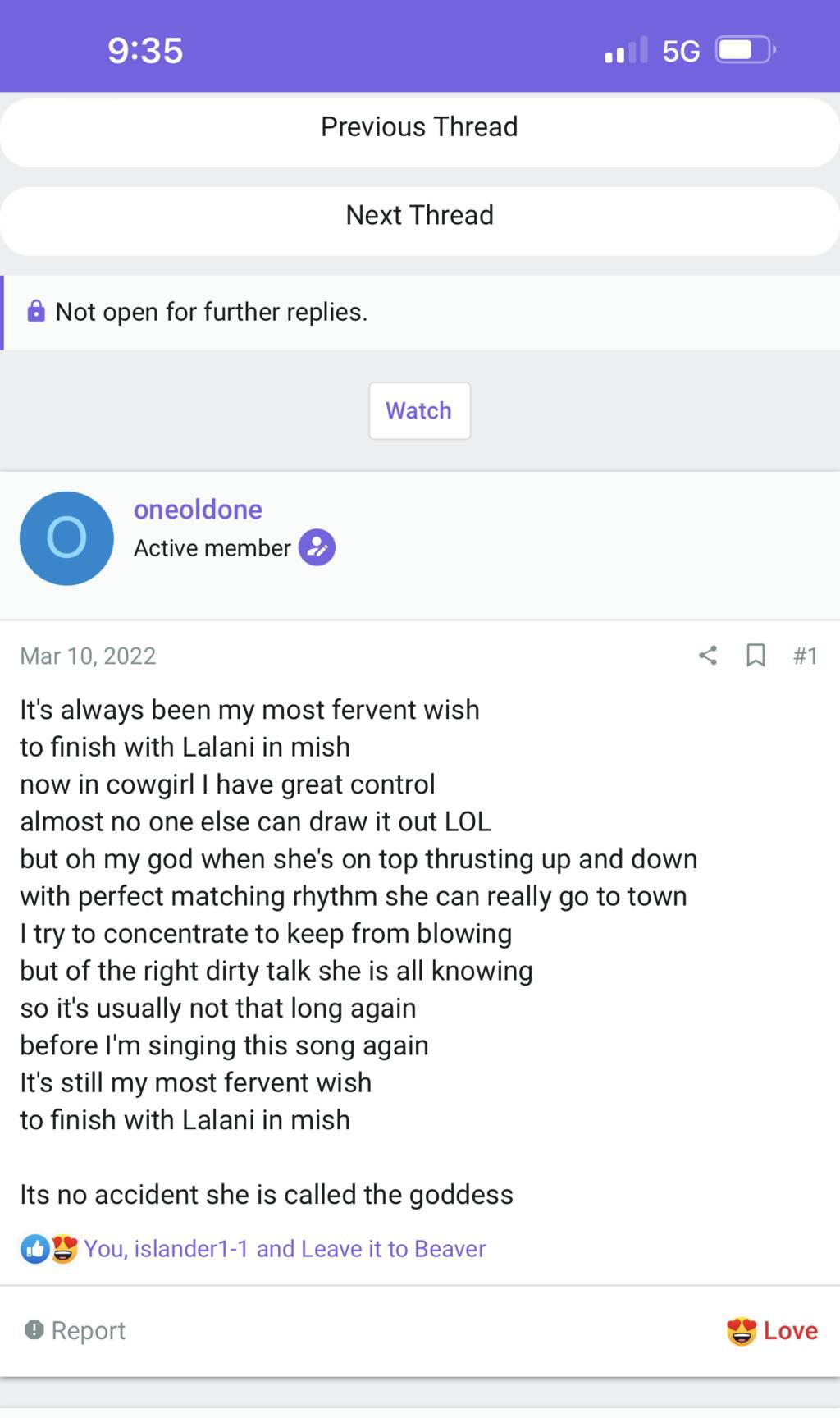The width and height of the screenshot is (840, 1418).
Task: Tap the cellular signal strength icon
Action: tap(625, 51)
